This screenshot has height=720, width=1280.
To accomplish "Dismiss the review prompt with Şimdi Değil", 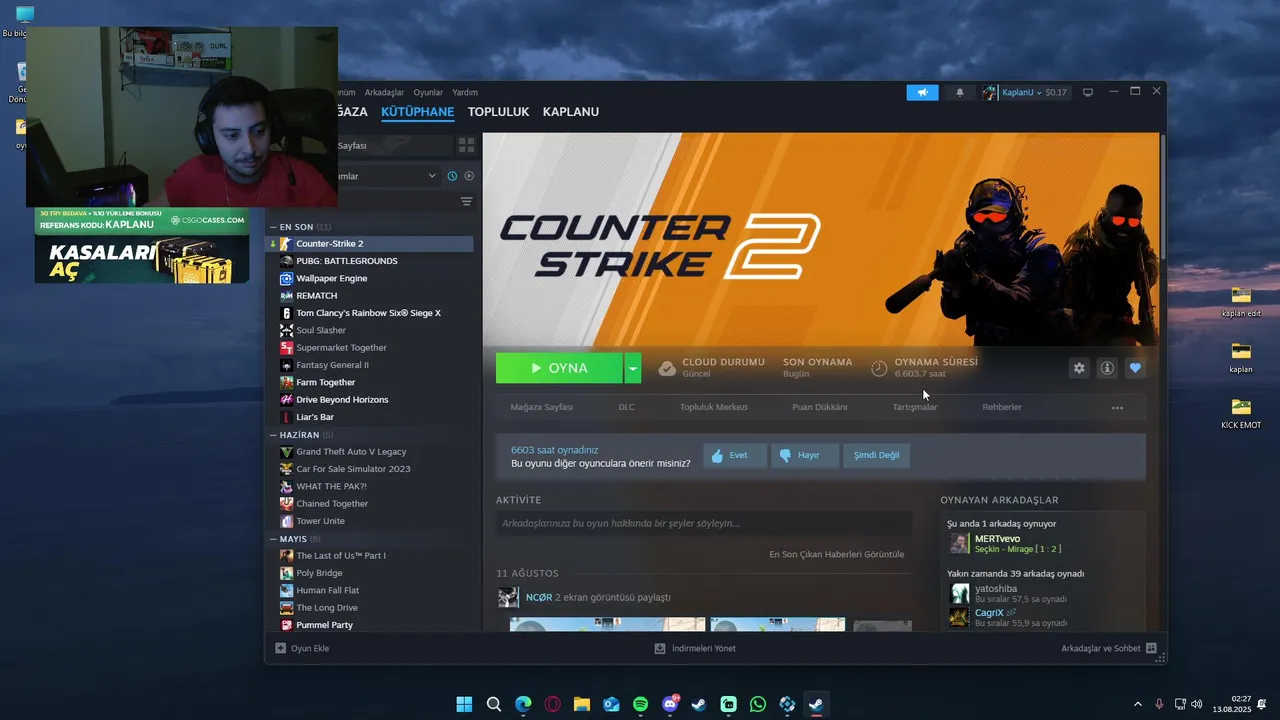I will pos(876,455).
